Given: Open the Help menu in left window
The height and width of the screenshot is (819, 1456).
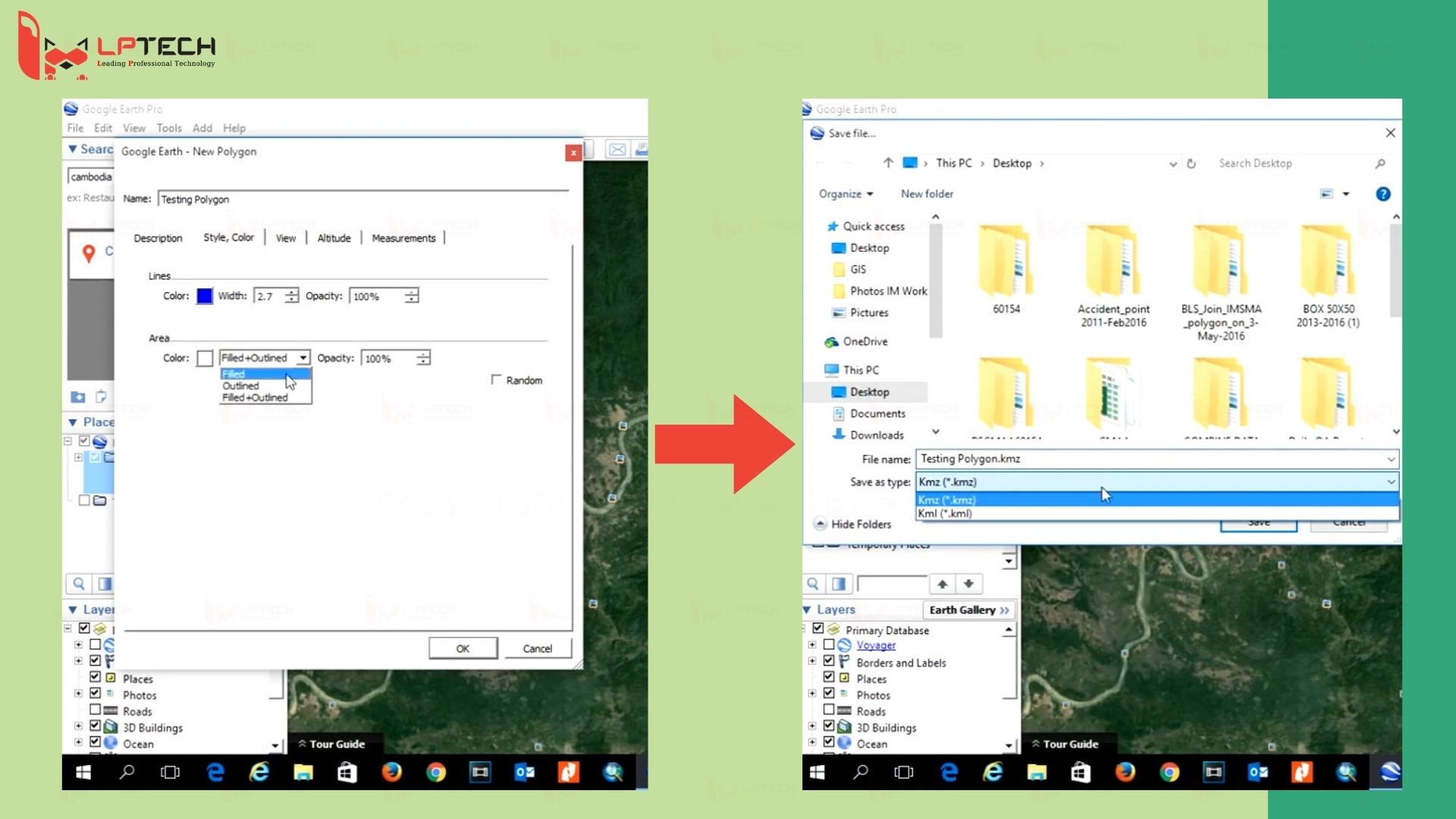Looking at the screenshot, I should click(x=234, y=128).
